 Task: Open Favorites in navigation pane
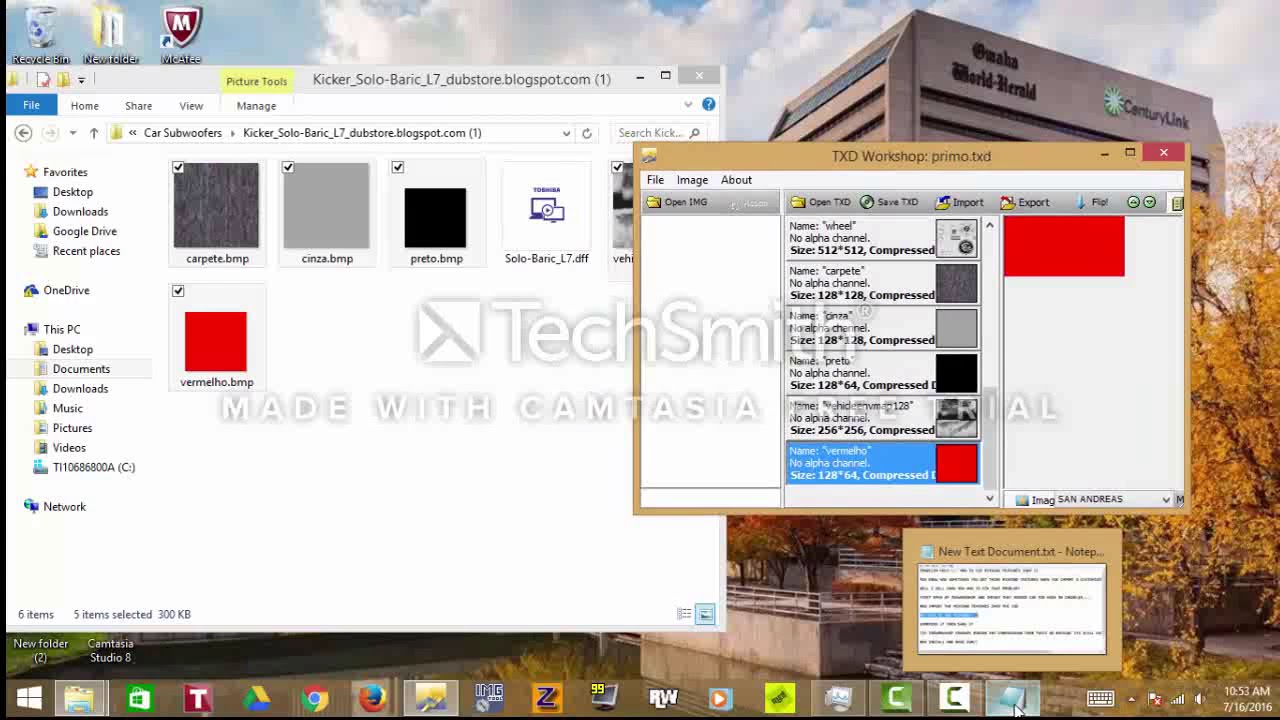tap(65, 172)
